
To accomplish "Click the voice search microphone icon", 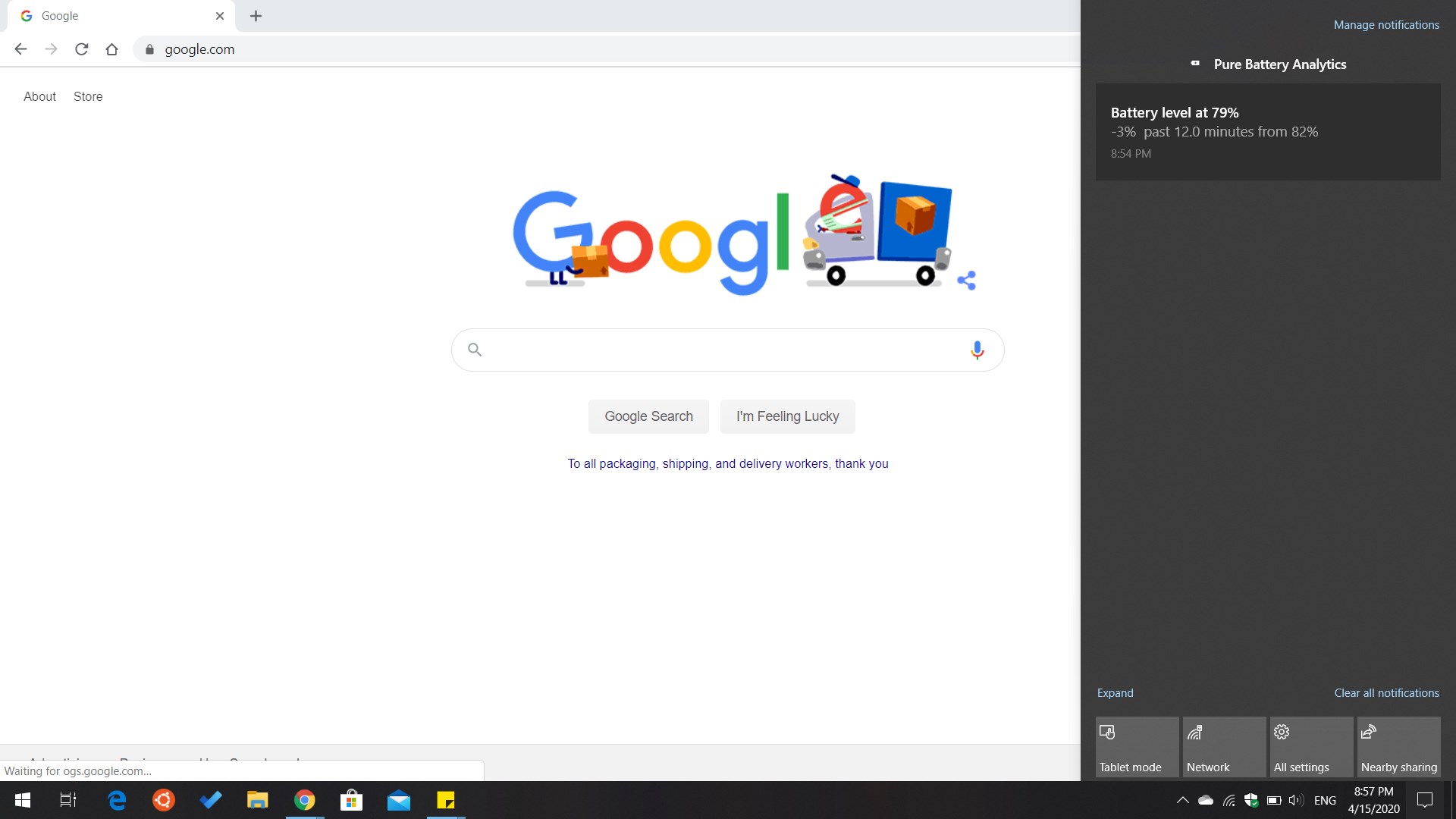I will pos(977,350).
